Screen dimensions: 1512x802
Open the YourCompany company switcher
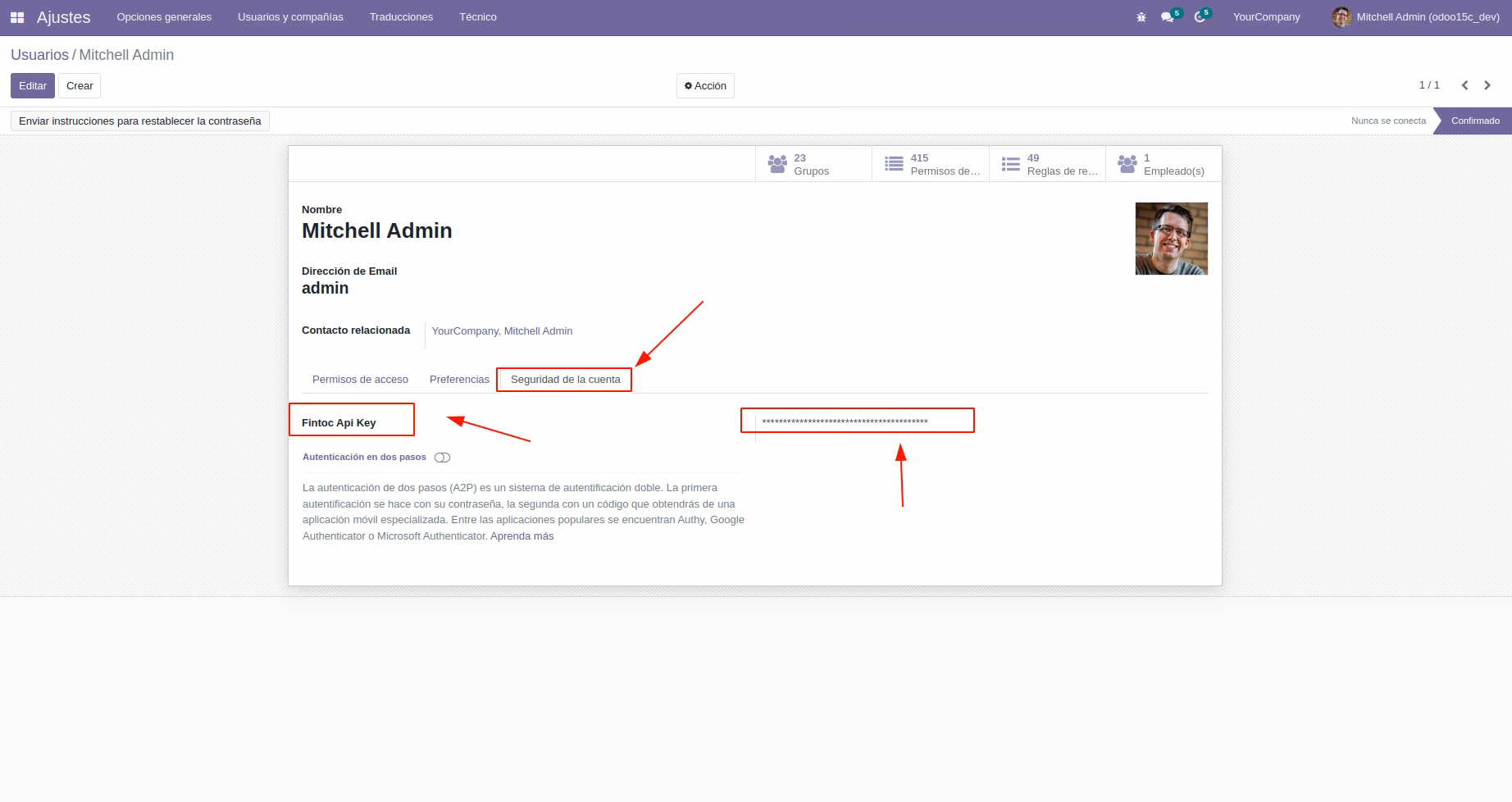(x=1266, y=17)
